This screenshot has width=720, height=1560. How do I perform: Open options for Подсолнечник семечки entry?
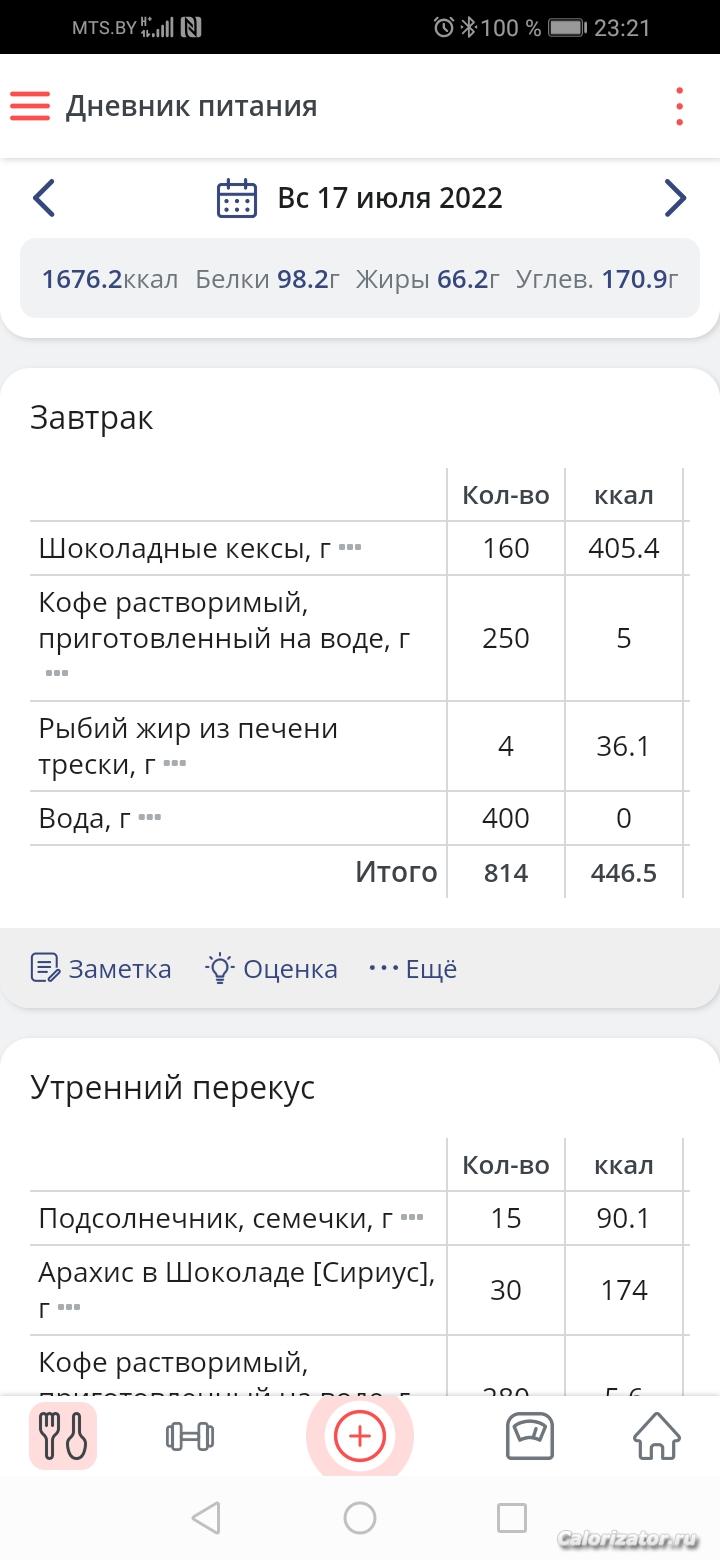411,1218
